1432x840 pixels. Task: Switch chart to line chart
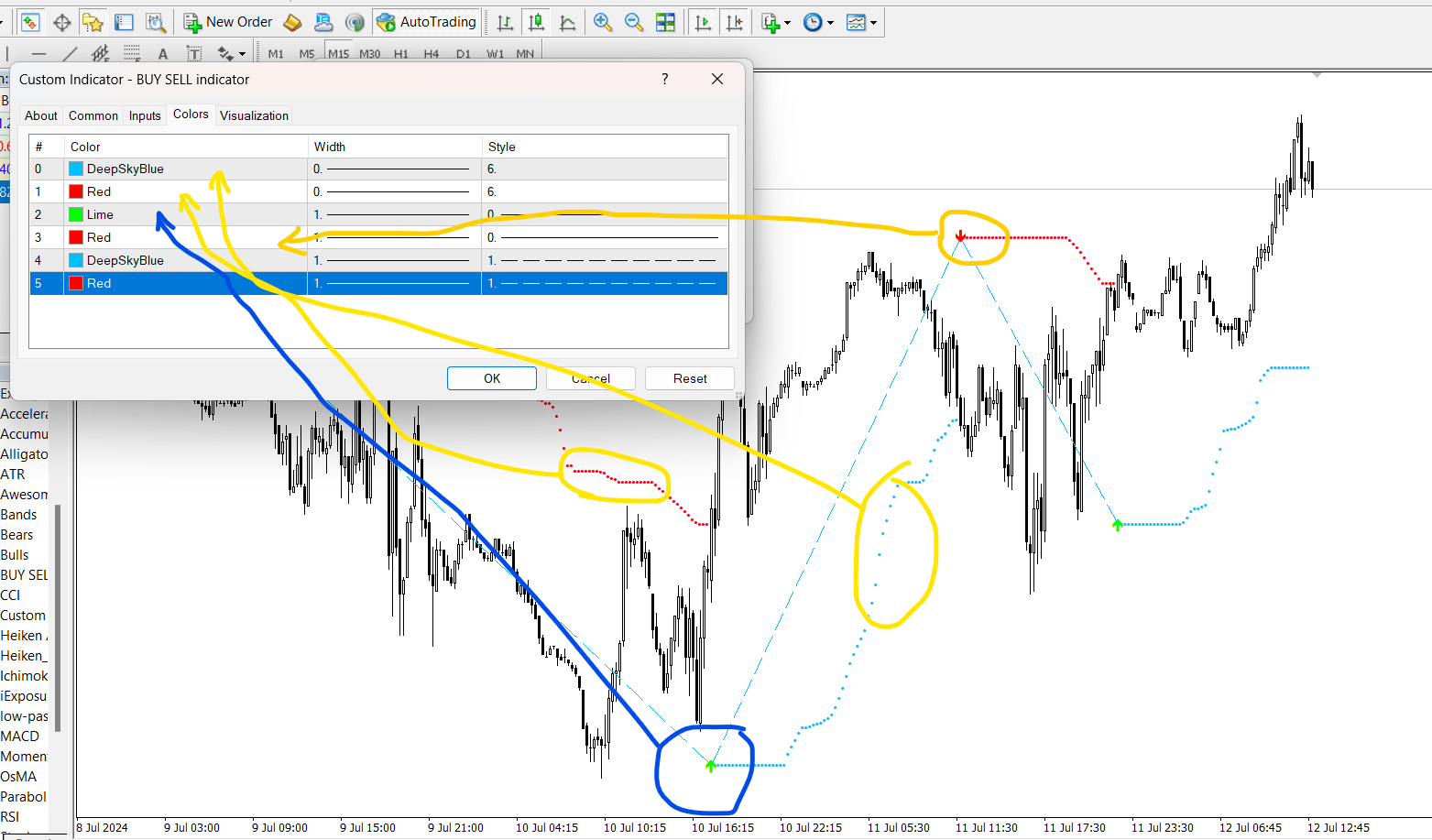568,22
